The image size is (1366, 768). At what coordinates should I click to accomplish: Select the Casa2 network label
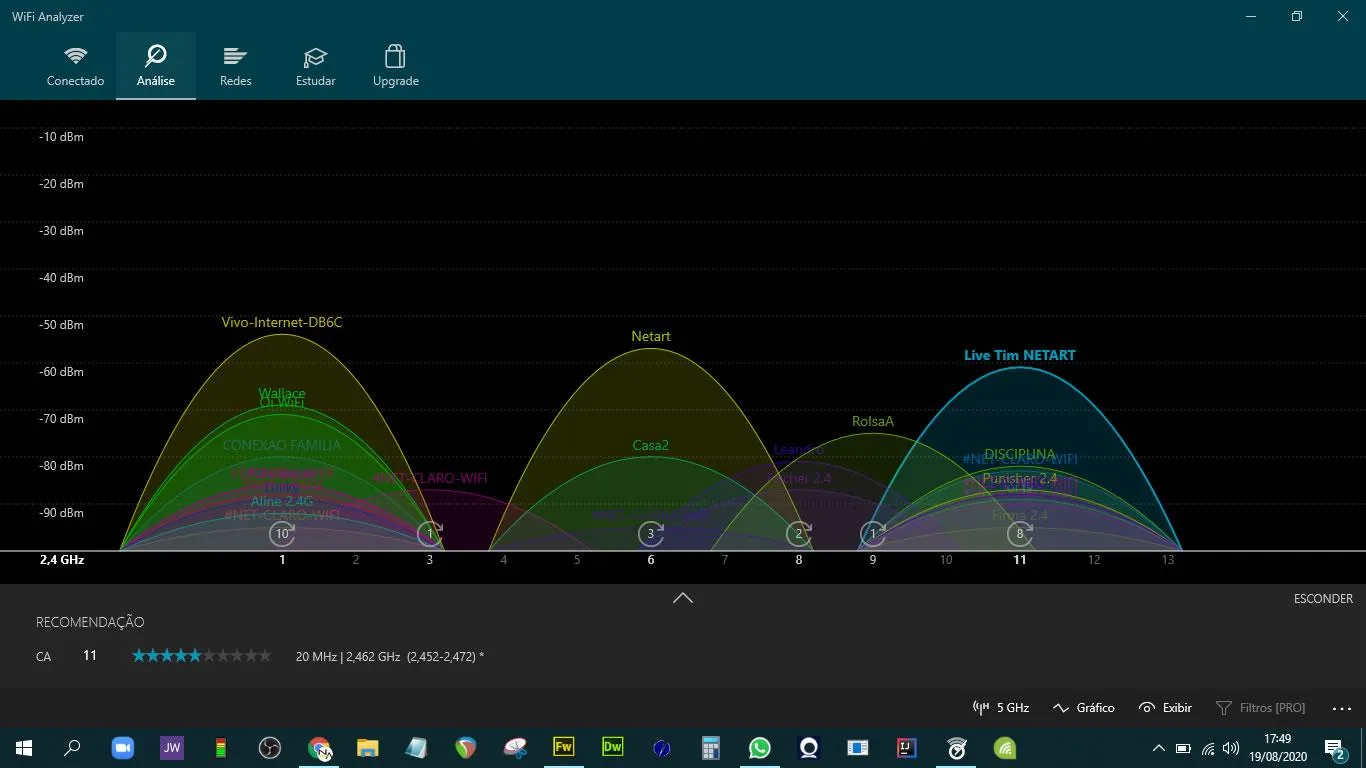pyautogui.click(x=651, y=446)
